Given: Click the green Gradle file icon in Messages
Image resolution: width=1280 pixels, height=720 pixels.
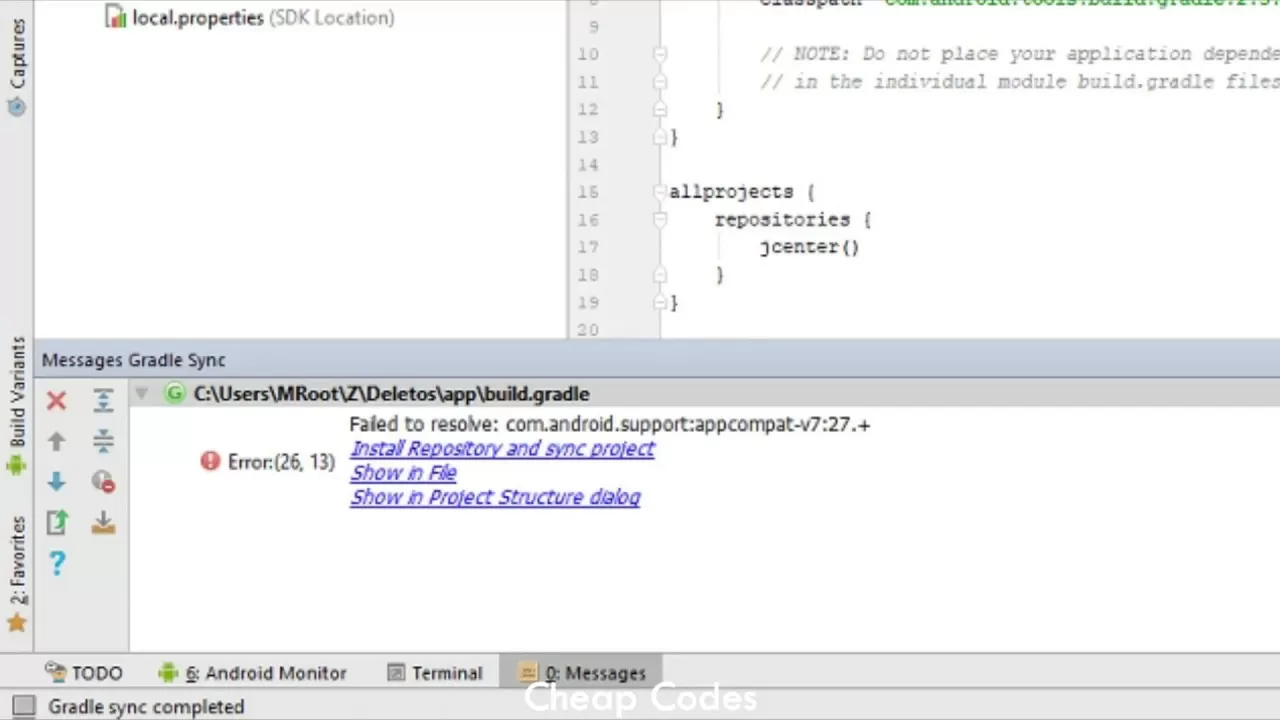Looking at the screenshot, I should 175,393.
